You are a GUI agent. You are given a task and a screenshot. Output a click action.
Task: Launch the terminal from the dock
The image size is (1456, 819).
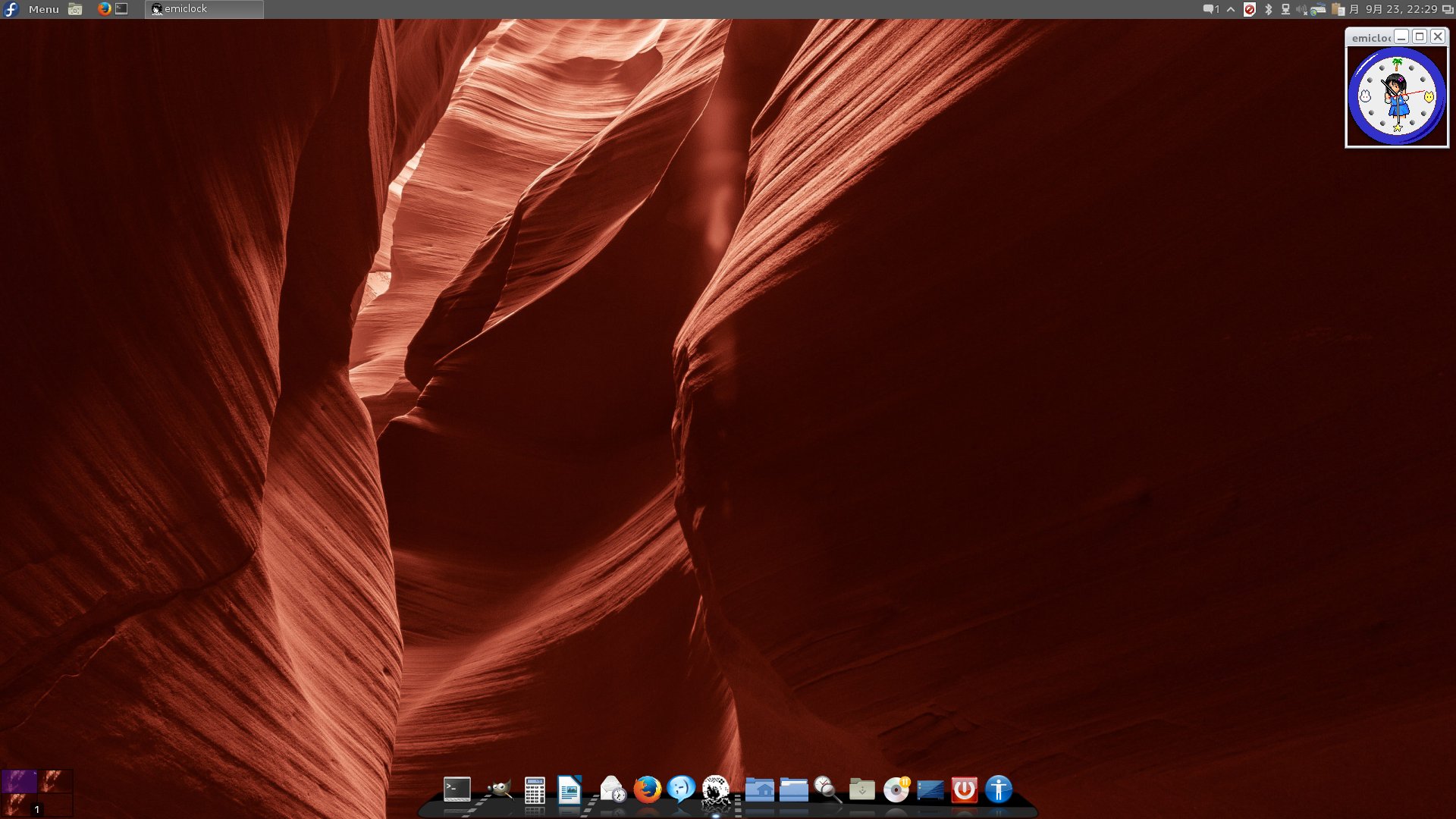point(457,789)
